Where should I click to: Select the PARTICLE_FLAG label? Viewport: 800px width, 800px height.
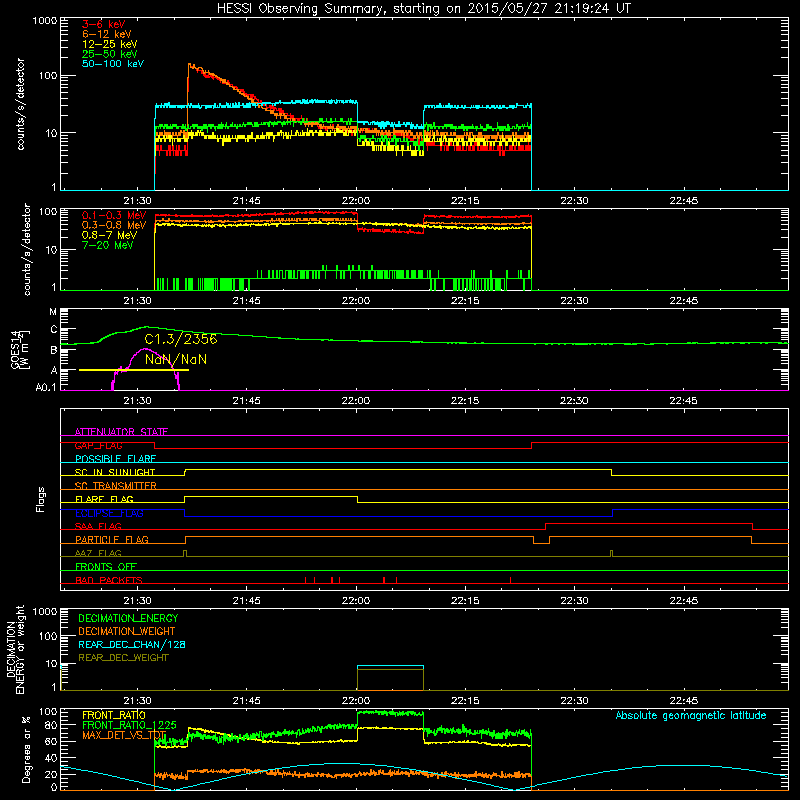pos(112,539)
